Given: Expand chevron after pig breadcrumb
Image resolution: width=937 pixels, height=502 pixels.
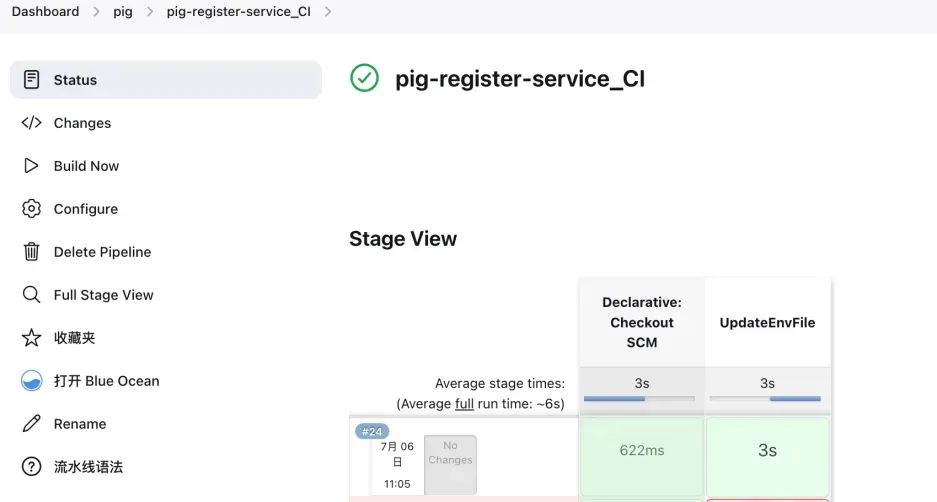Looking at the screenshot, I should pyautogui.click(x=149, y=11).
